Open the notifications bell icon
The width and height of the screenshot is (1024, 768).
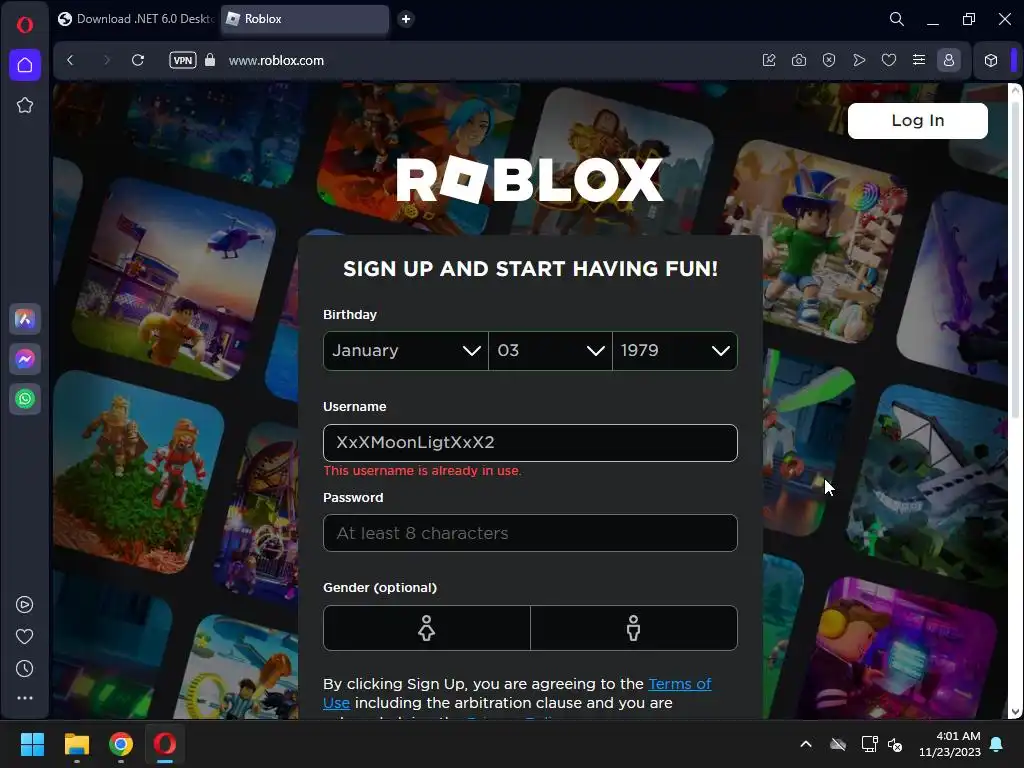click(x=997, y=744)
